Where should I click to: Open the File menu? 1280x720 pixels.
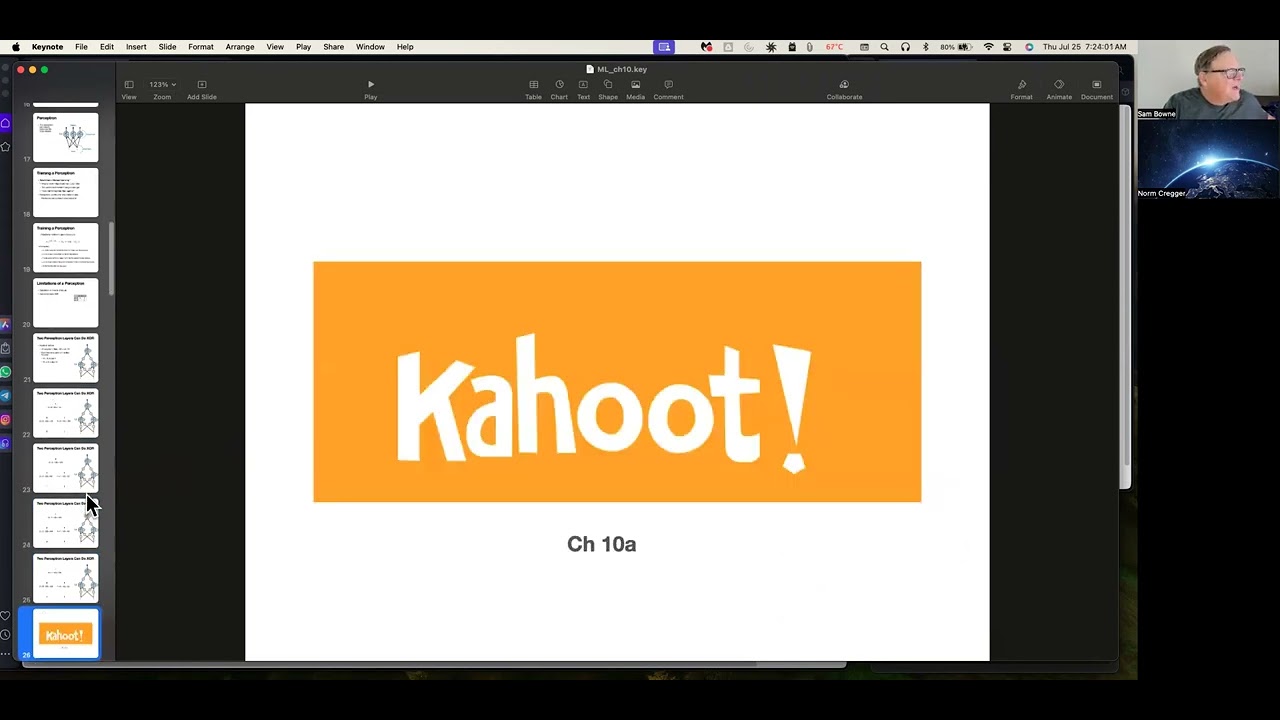(x=81, y=47)
